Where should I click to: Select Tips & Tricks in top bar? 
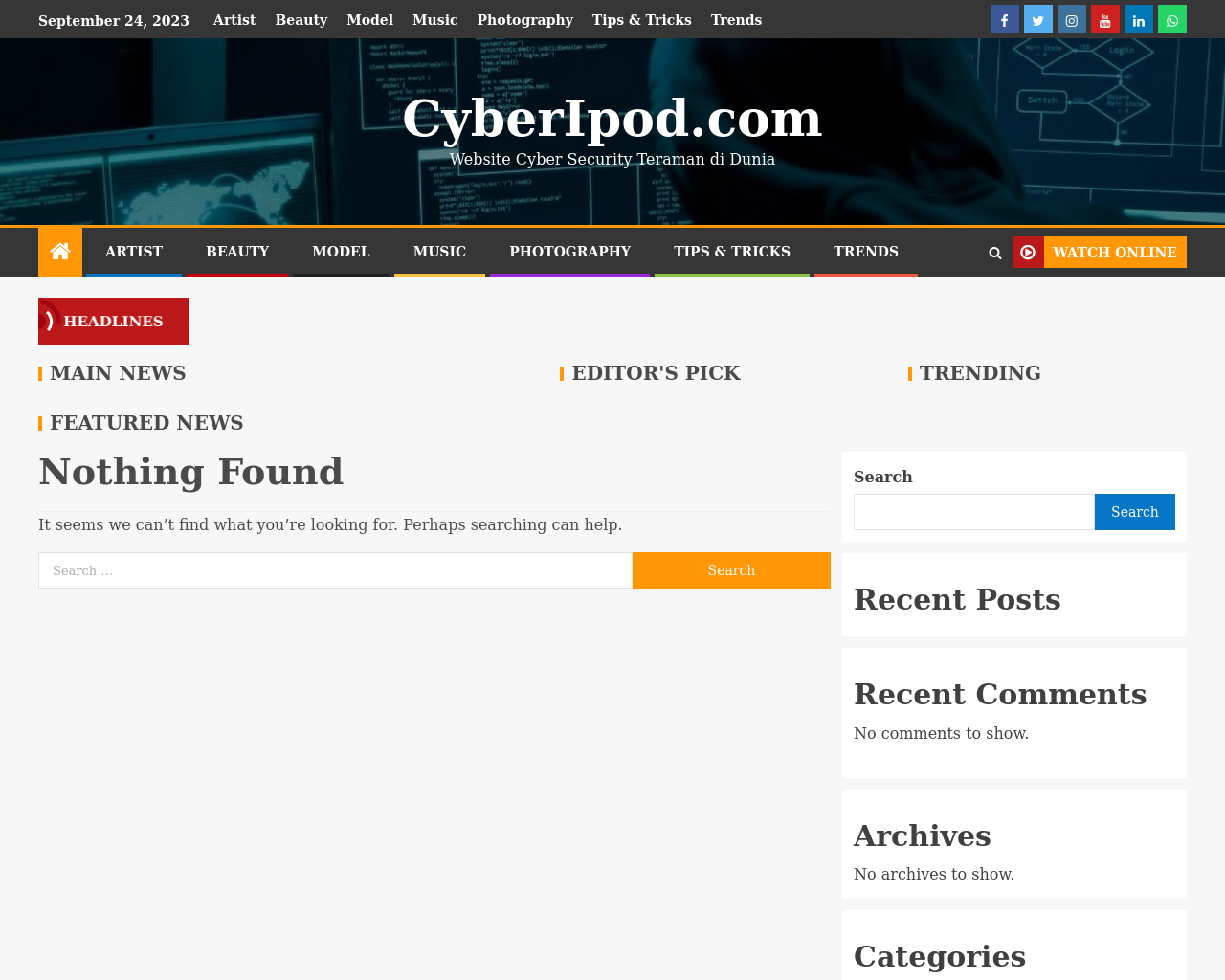pyautogui.click(x=642, y=20)
